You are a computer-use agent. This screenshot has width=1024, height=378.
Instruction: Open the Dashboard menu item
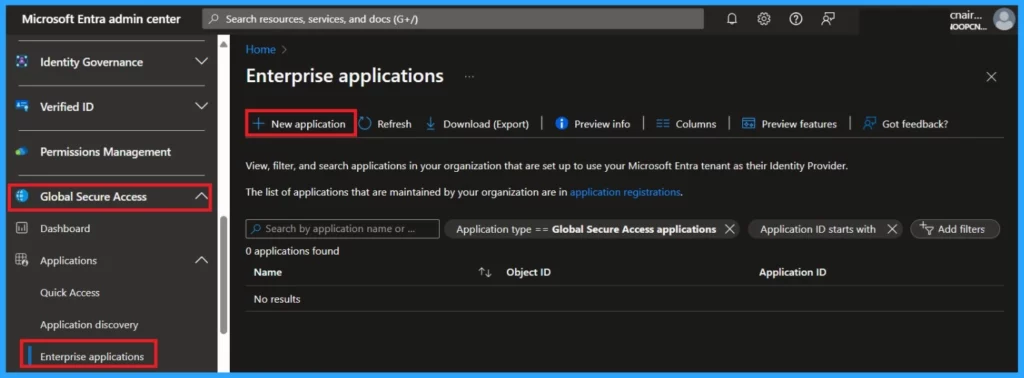(x=65, y=228)
